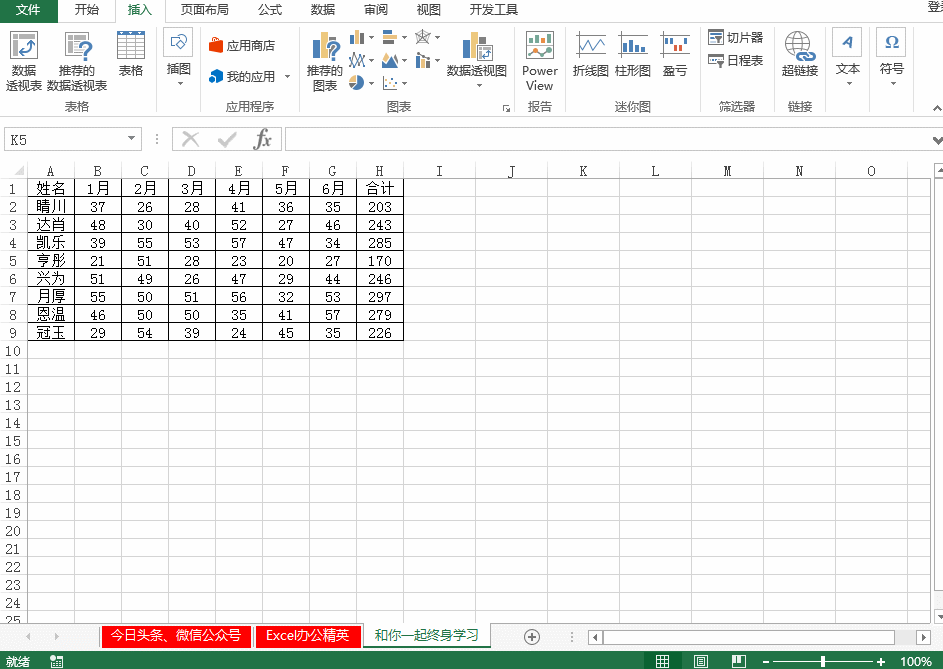The height and width of the screenshot is (669, 943).
Task: Switch to Normal view
Action: click(662, 661)
